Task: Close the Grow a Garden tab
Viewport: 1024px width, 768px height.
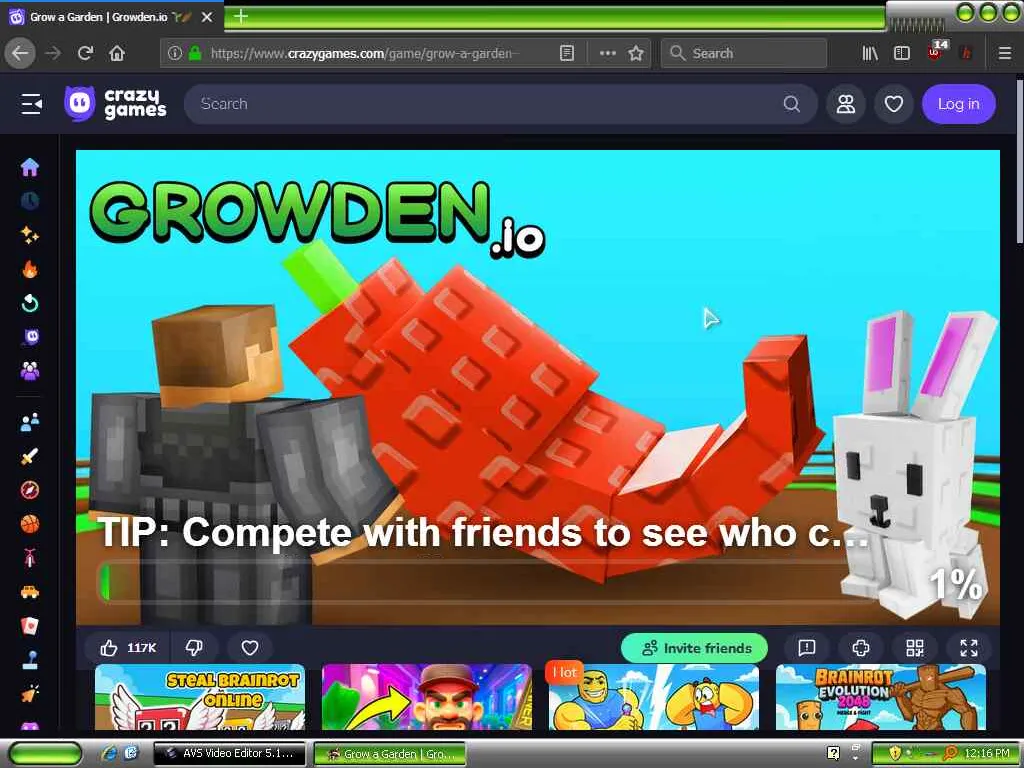Action: point(207,17)
